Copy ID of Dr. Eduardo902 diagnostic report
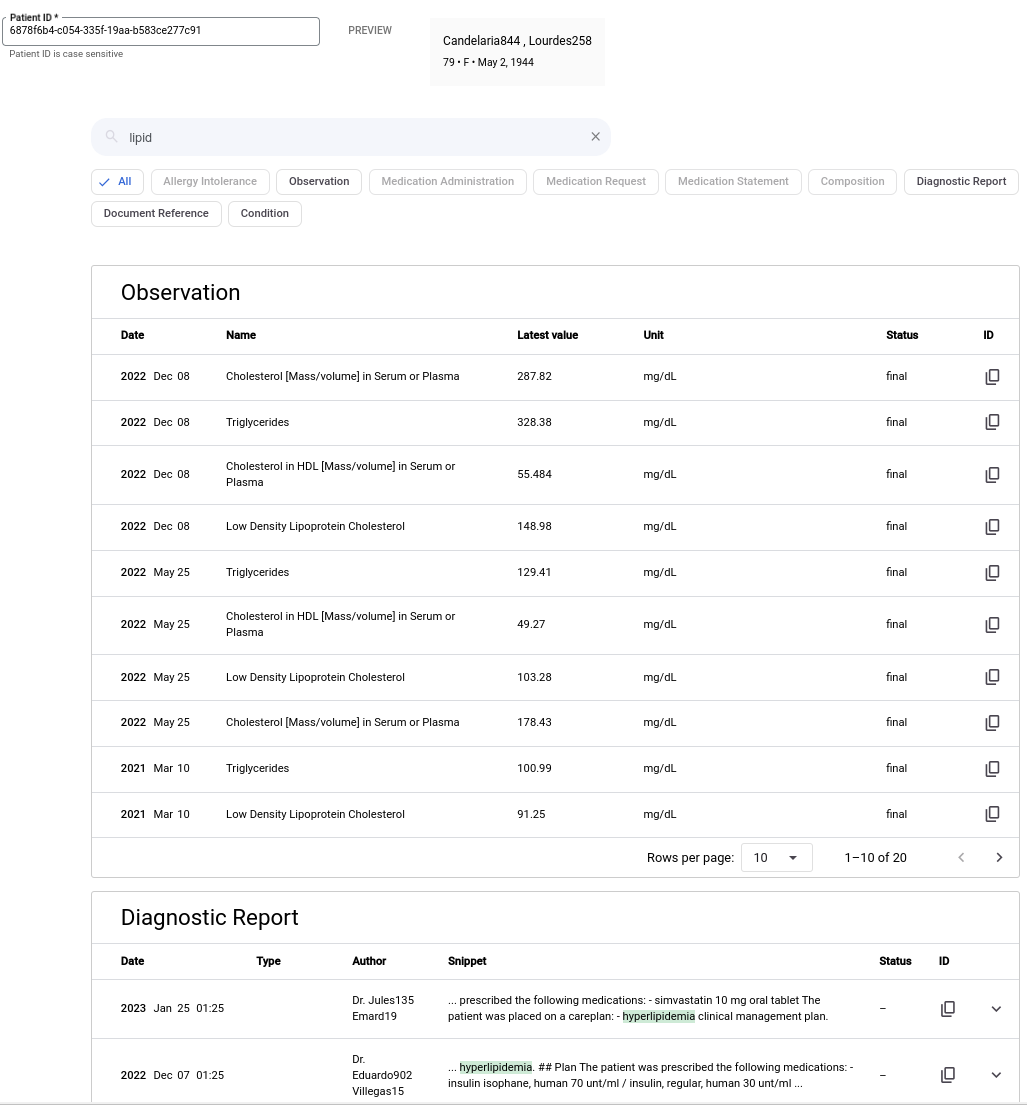 pos(948,1075)
